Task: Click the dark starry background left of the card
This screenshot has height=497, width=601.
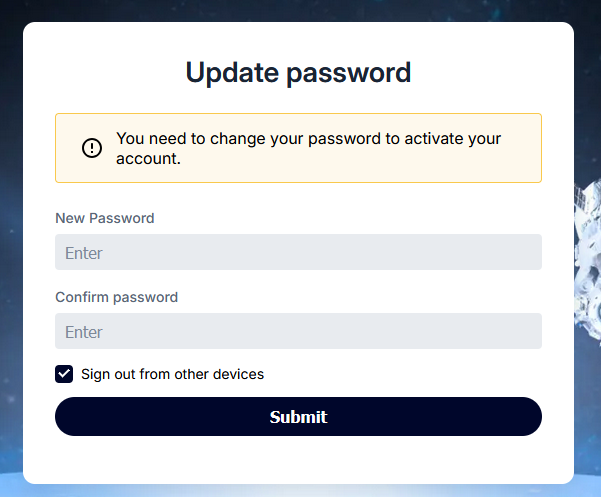Action: click(x=10, y=250)
